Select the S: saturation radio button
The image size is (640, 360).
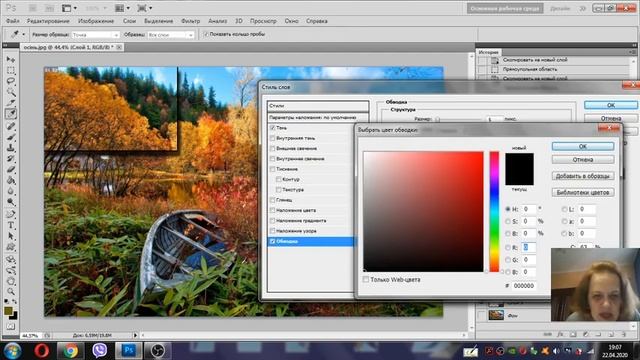pyautogui.click(x=508, y=221)
